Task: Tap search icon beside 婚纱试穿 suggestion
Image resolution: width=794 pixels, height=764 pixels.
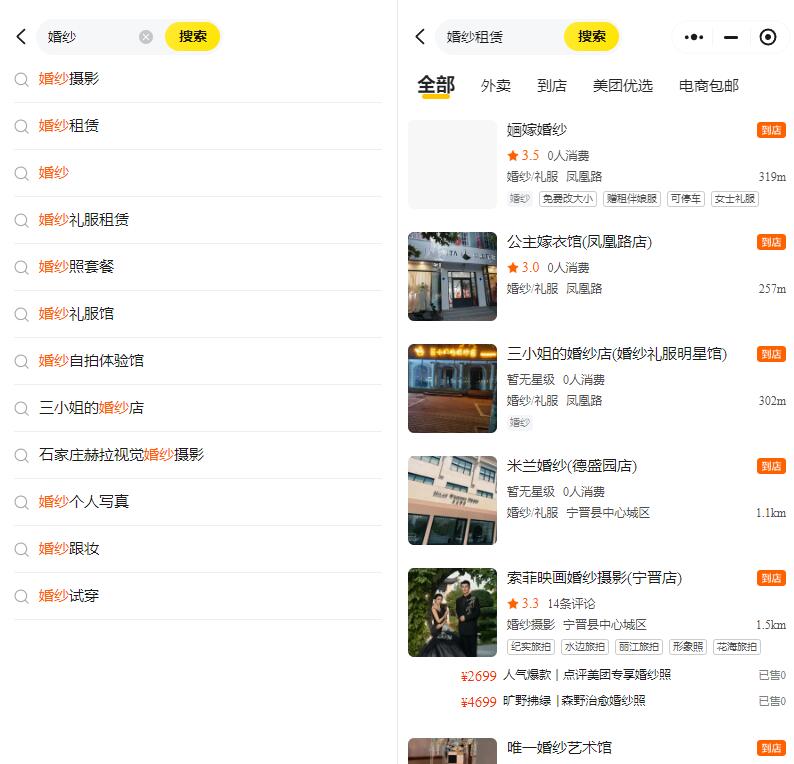Action: coord(21,596)
